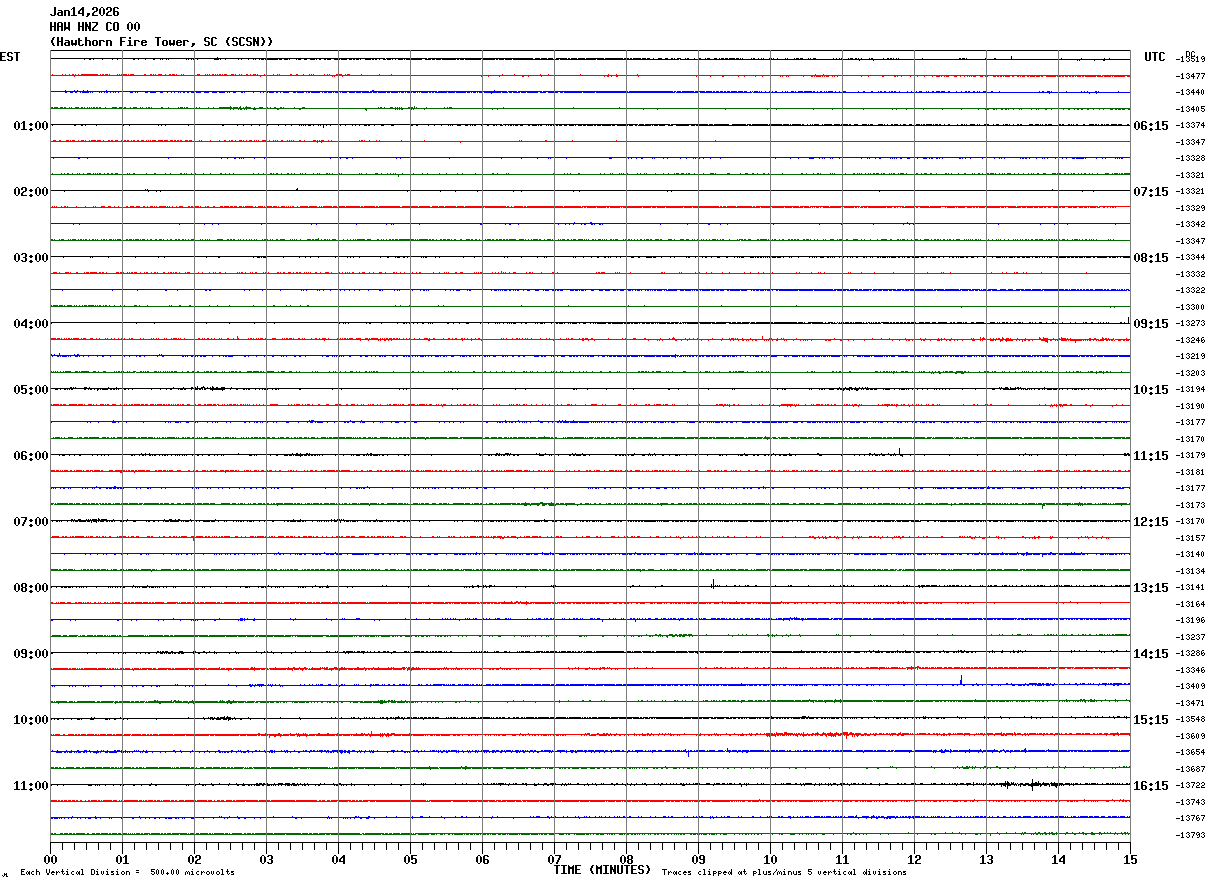Click minute "05" tick on time axis
Image resolution: width=1210 pixels, height=886 pixels.
pyautogui.click(x=410, y=859)
